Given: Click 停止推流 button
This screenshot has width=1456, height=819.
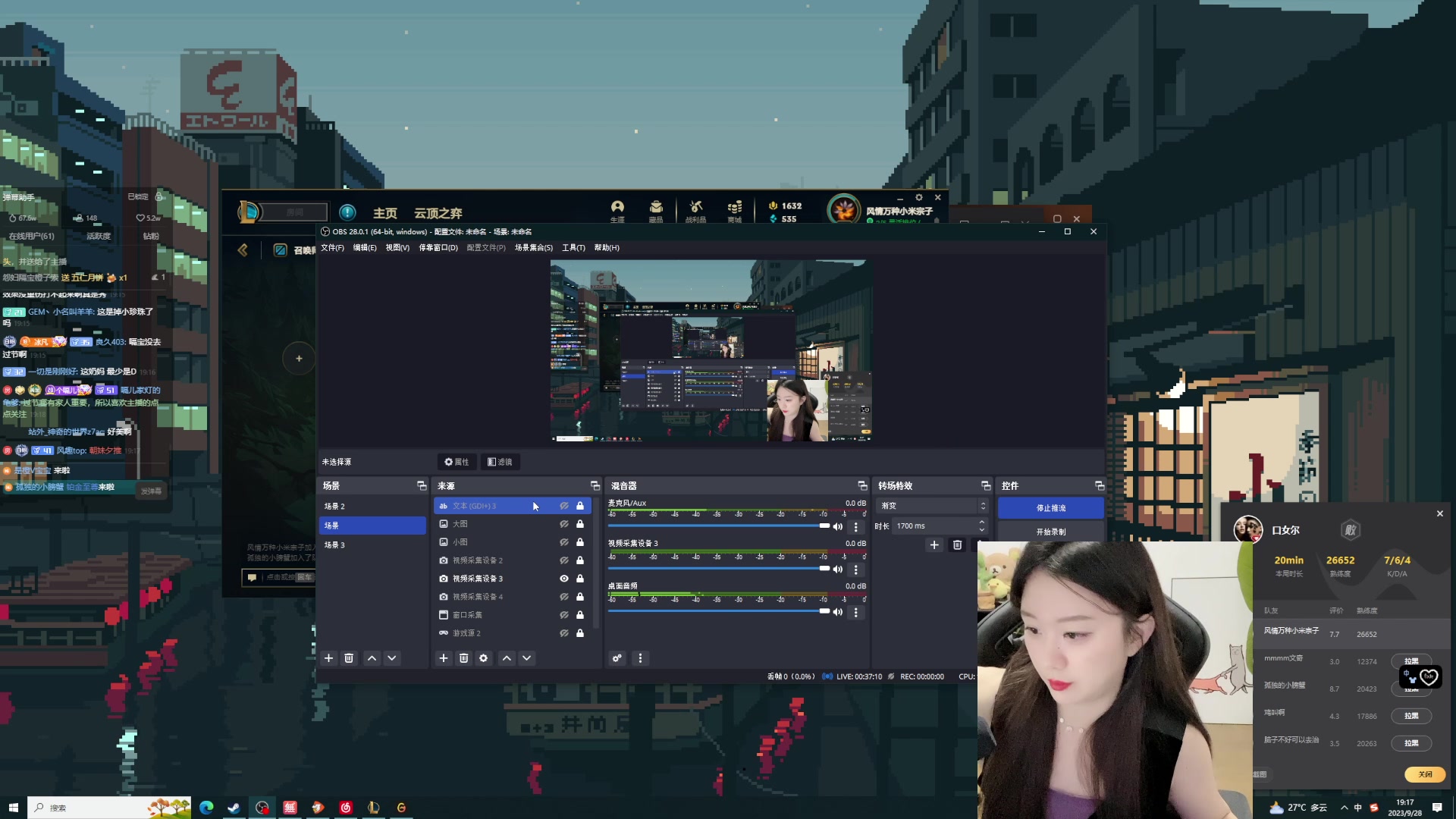Looking at the screenshot, I should click(x=1051, y=508).
